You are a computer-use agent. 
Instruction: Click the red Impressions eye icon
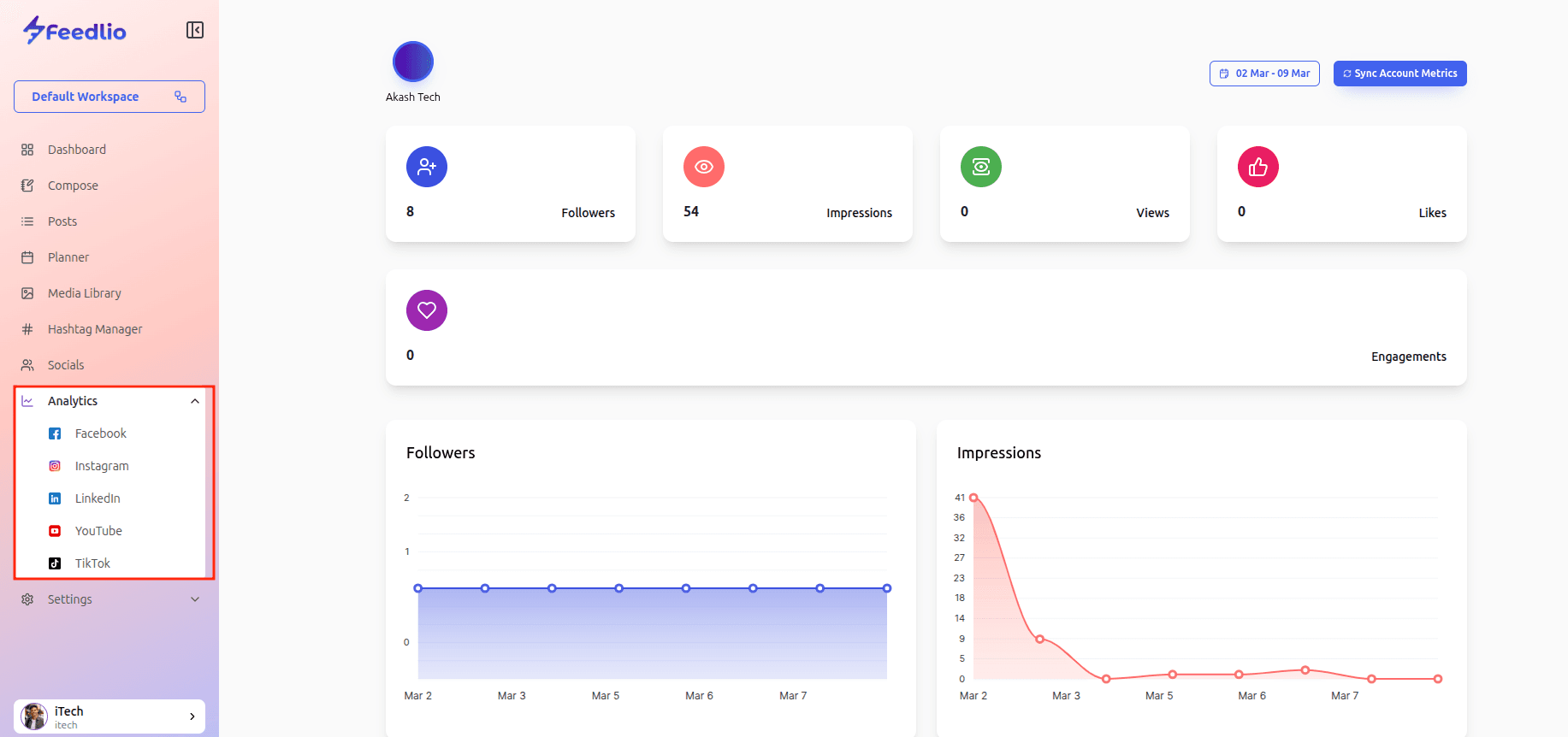pyautogui.click(x=703, y=167)
